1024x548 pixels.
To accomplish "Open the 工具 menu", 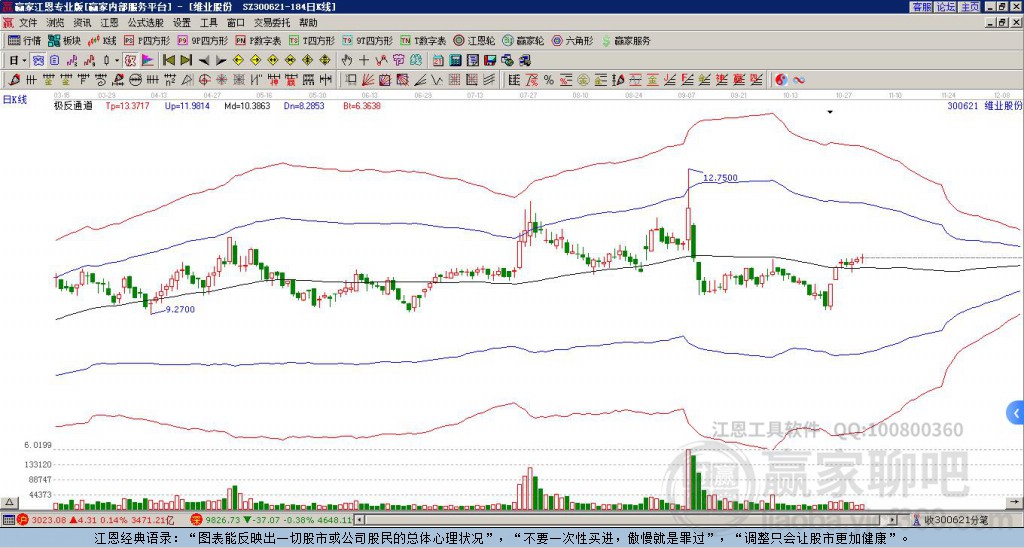I will (208, 23).
